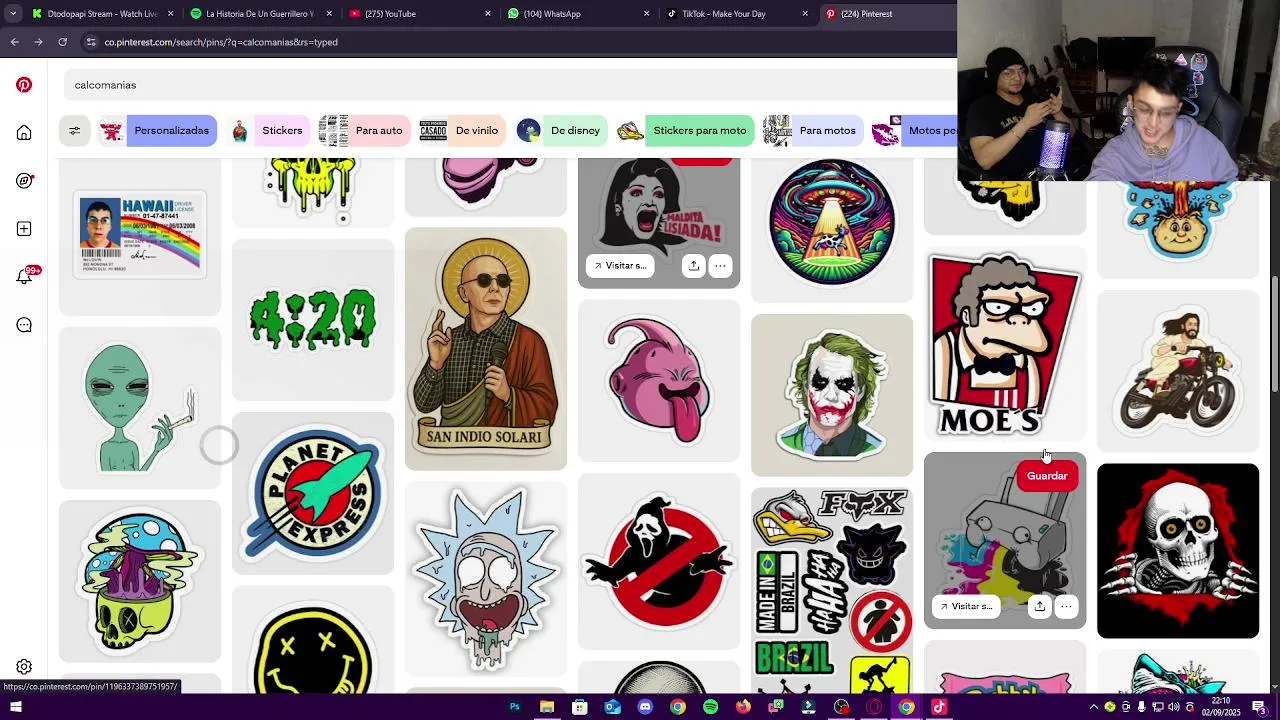Viewport: 1280px width, 720px height.
Task: Filter by Personalizadas chip
Action: [158, 130]
